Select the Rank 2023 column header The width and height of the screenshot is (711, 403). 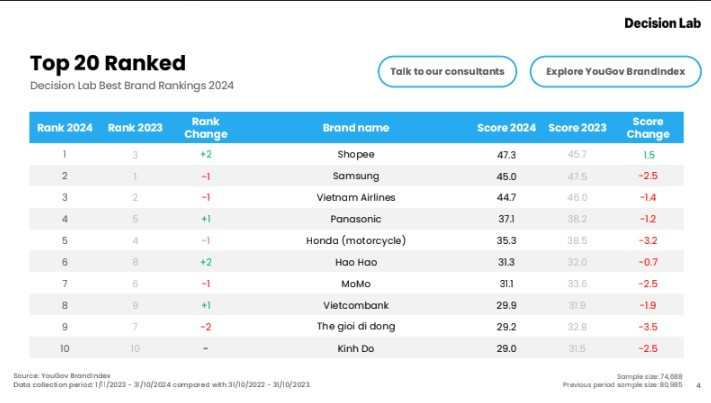pyautogui.click(x=135, y=128)
